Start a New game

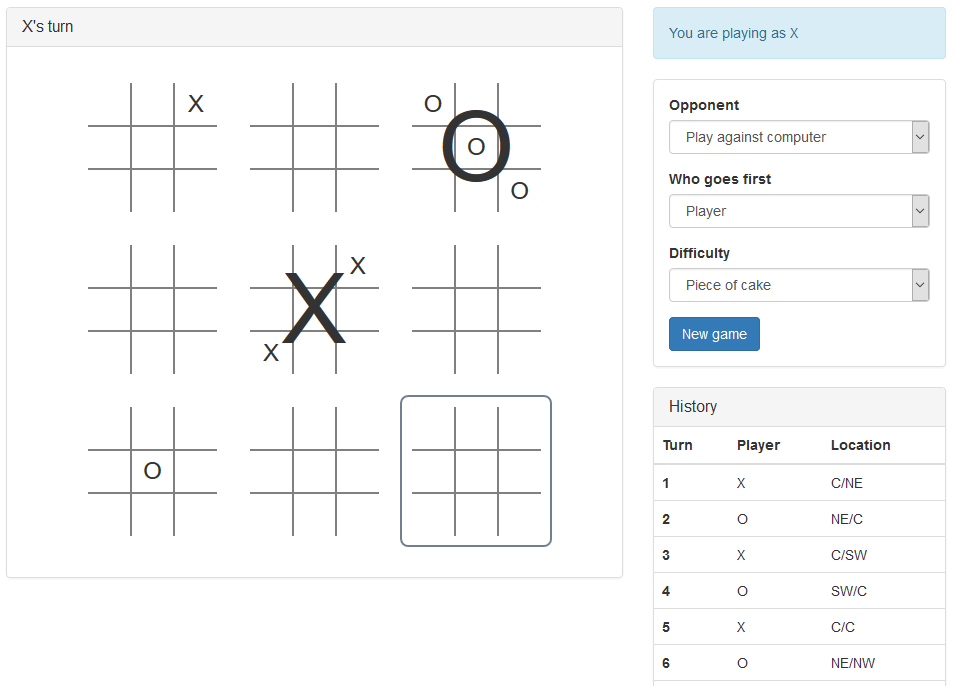(714, 334)
